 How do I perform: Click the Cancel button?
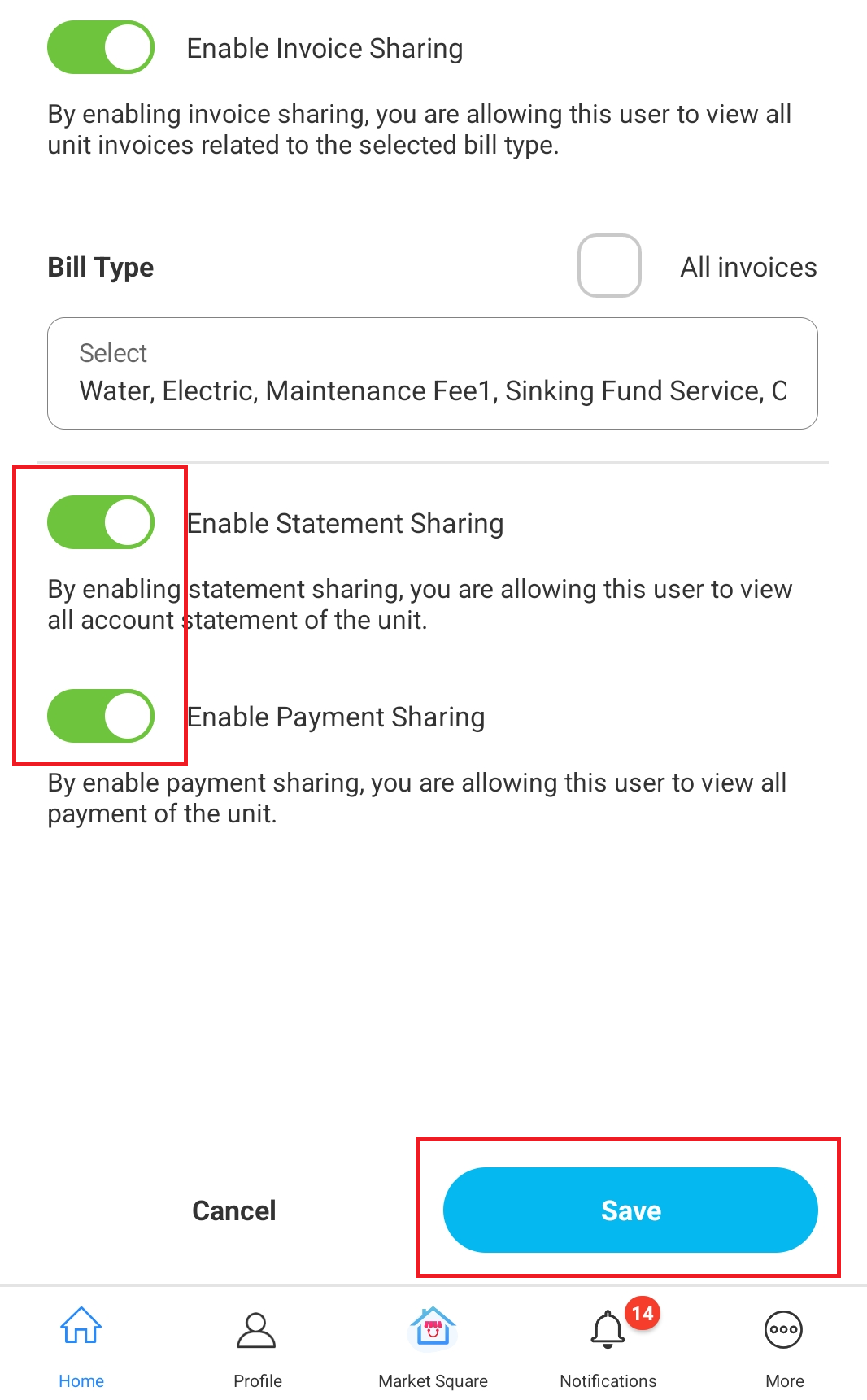tap(234, 1210)
